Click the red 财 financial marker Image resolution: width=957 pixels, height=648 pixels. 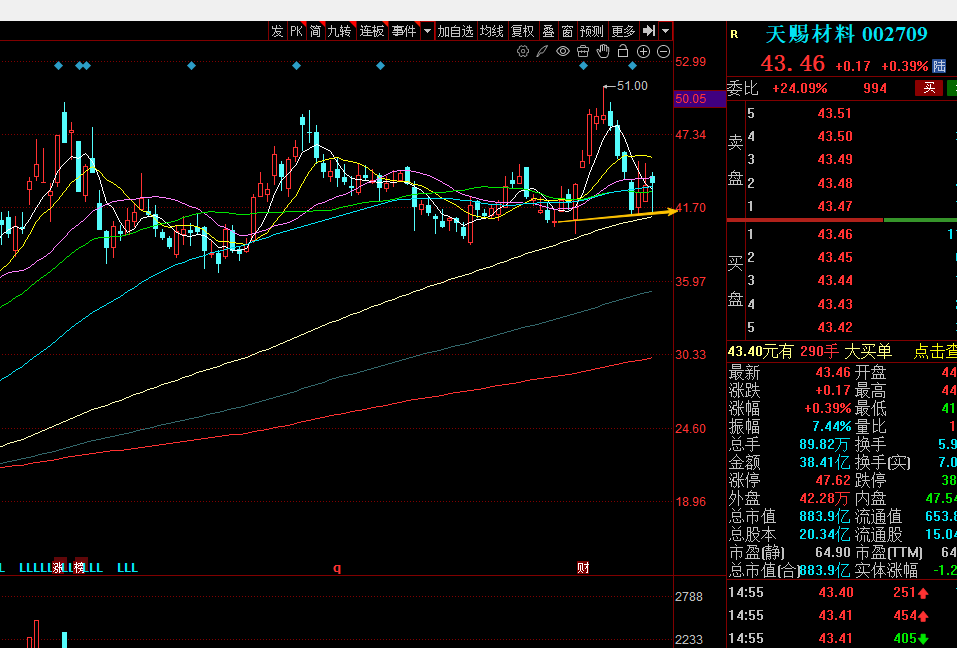coord(583,567)
